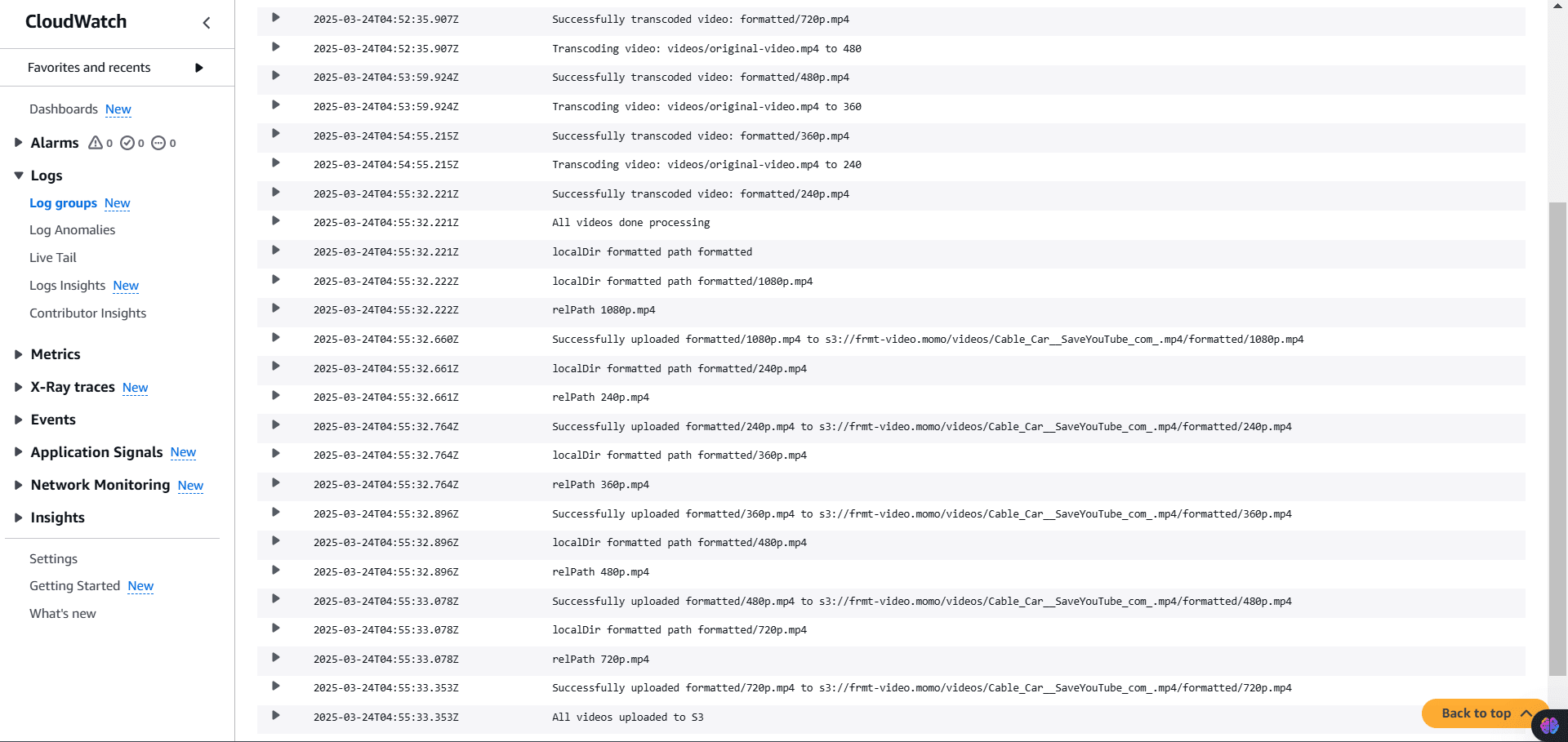Click the alarms OK checkmark icon

(x=127, y=143)
